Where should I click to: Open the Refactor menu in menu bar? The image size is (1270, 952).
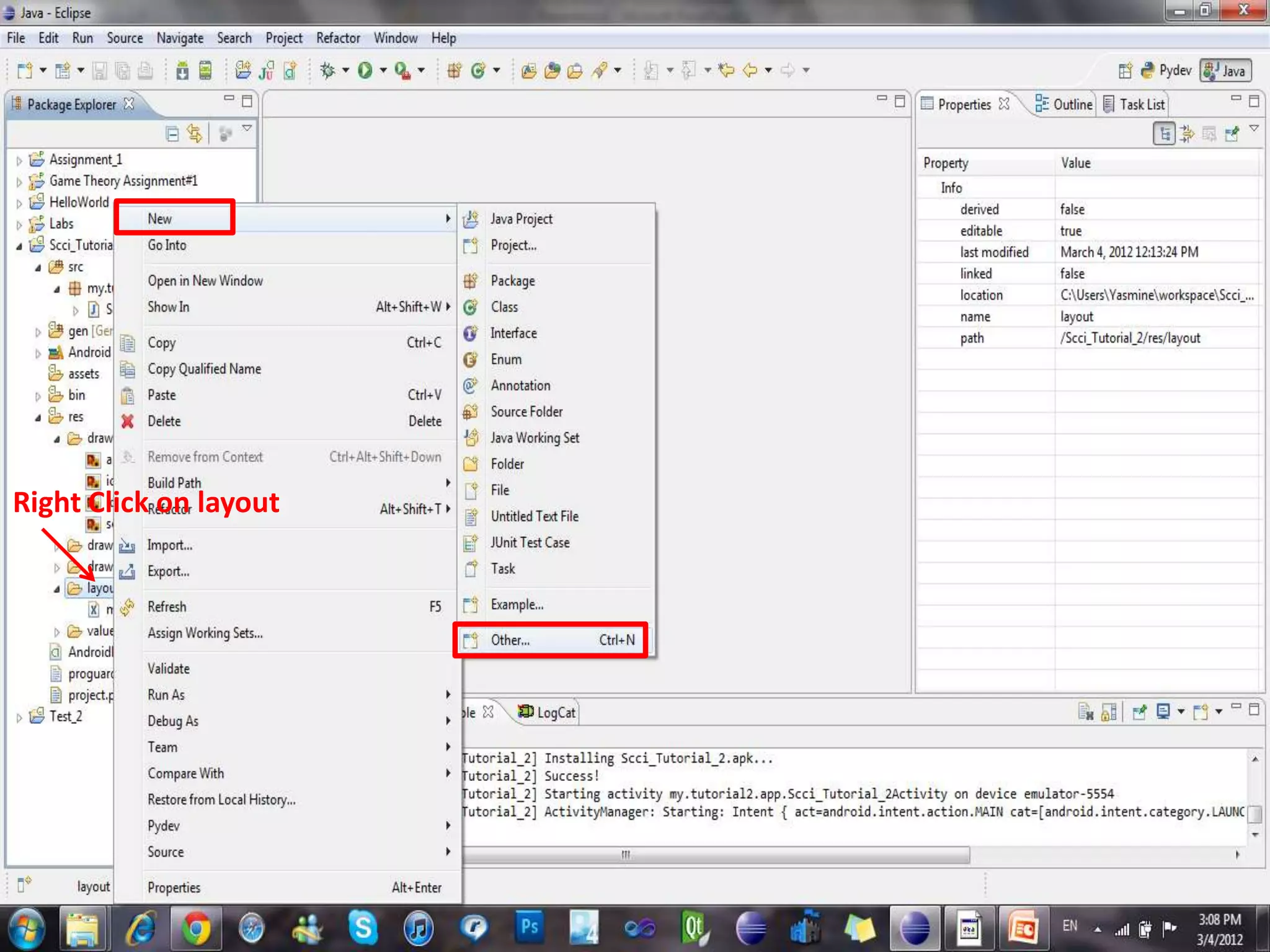pos(338,38)
